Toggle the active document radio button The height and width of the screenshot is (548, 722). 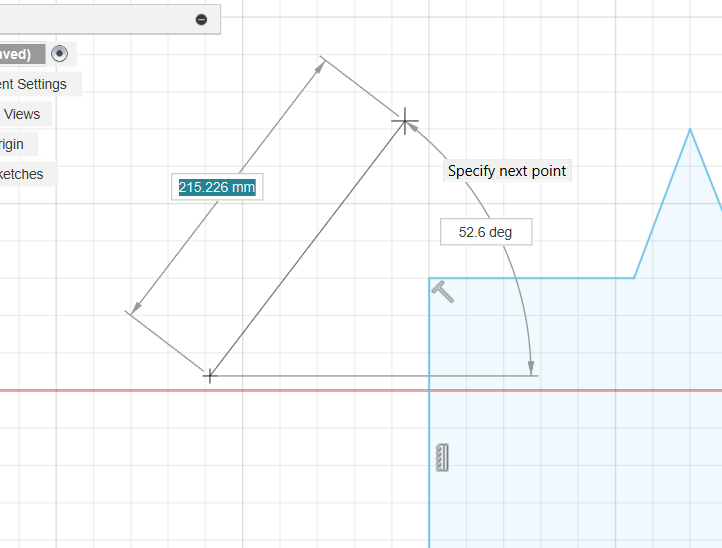coord(59,54)
